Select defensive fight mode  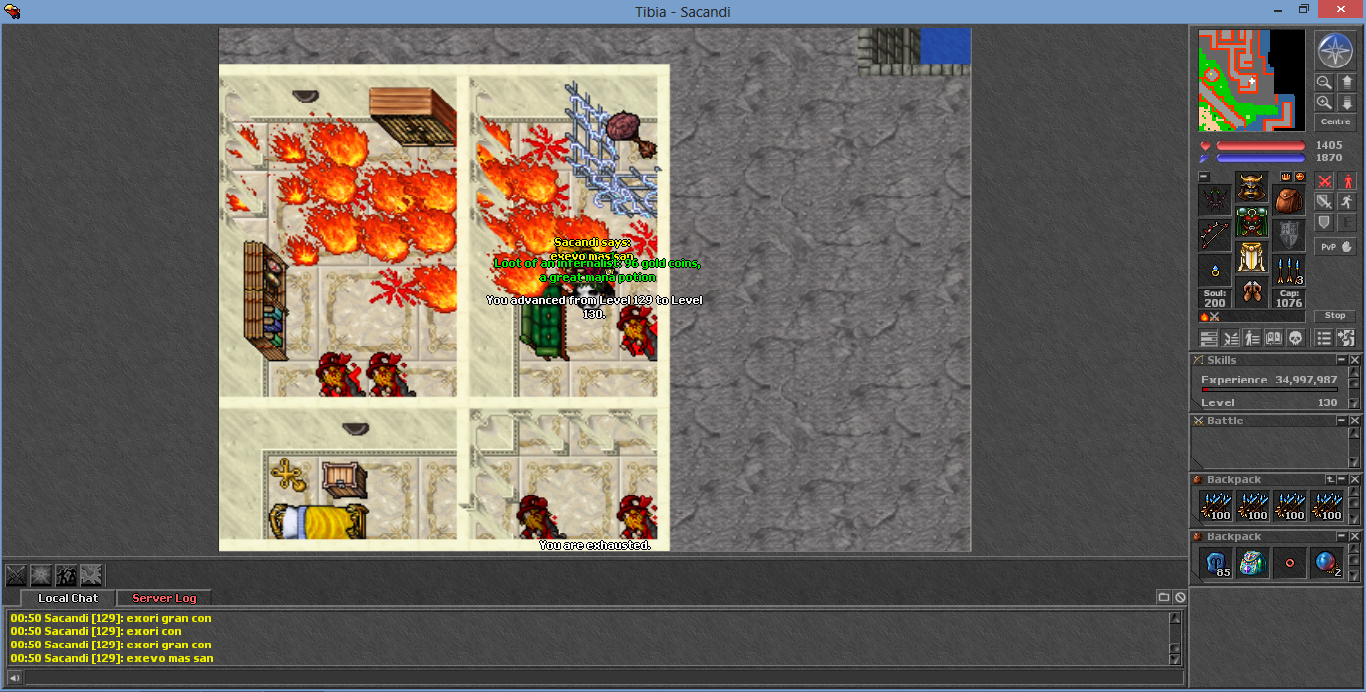coord(1324,222)
